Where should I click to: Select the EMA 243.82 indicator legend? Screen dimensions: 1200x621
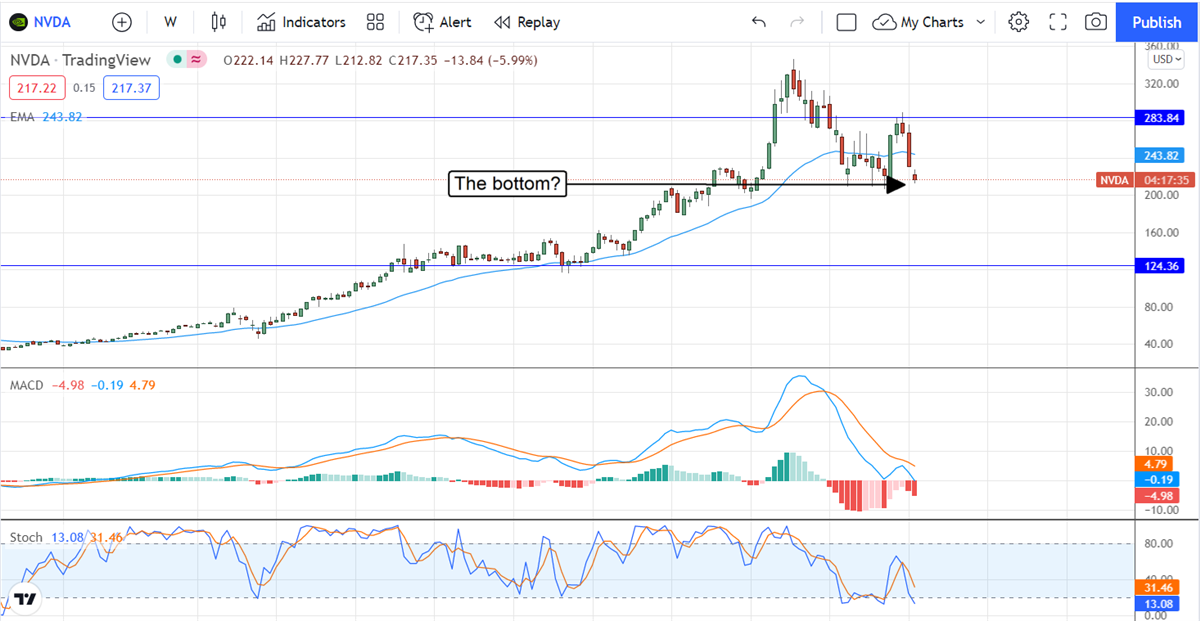(46, 117)
